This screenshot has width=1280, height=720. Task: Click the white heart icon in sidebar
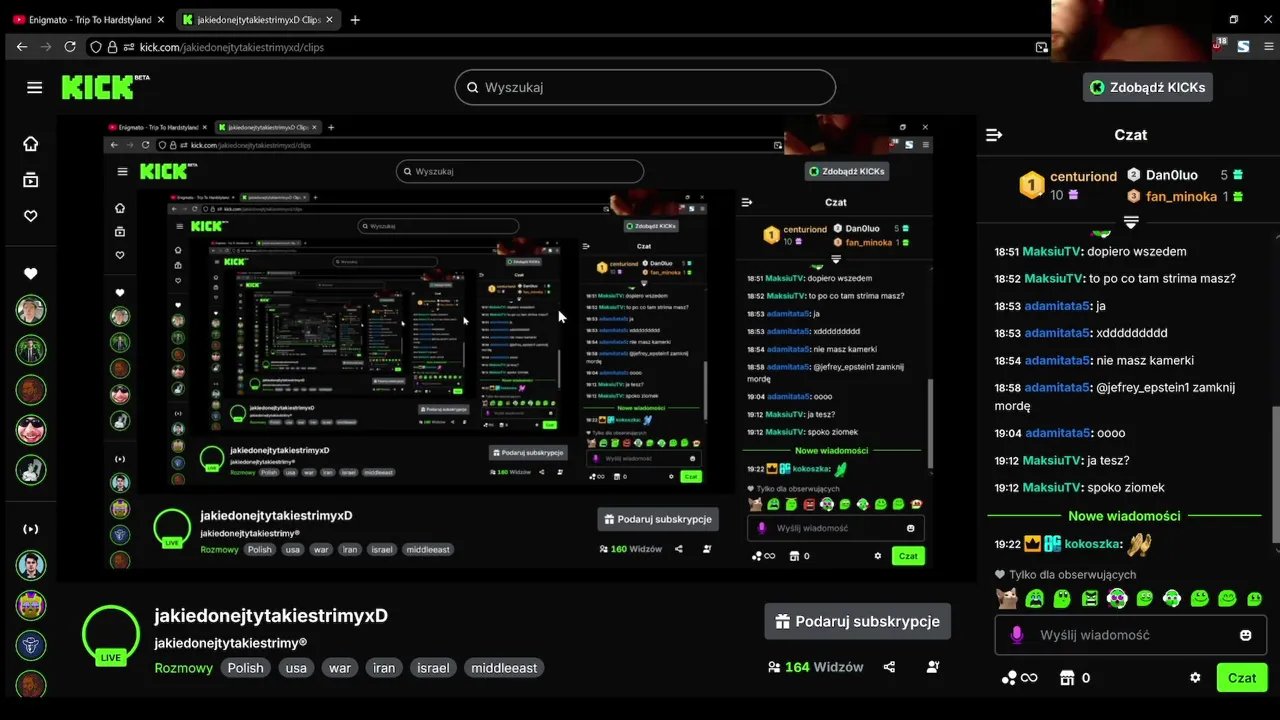pyautogui.click(x=31, y=274)
